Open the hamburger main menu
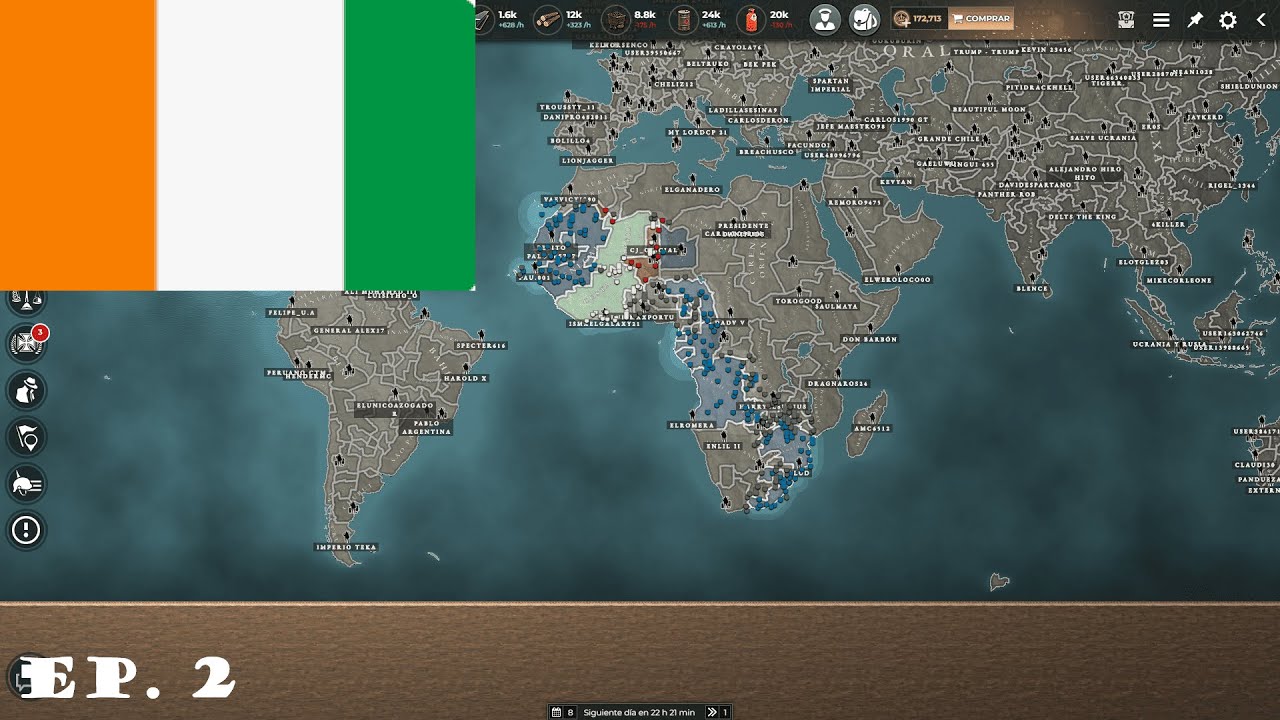 (x=1161, y=20)
